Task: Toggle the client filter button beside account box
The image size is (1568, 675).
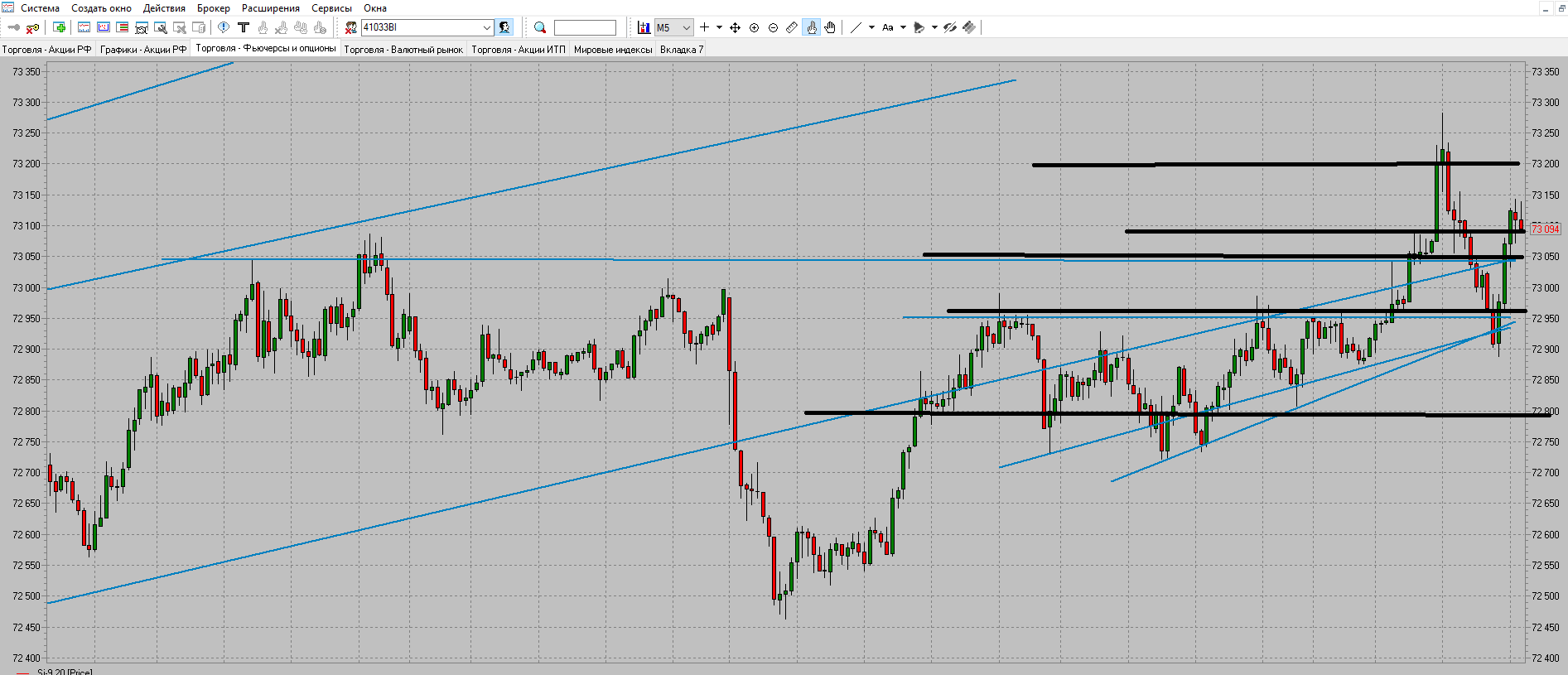Action: [x=504, y=28]
